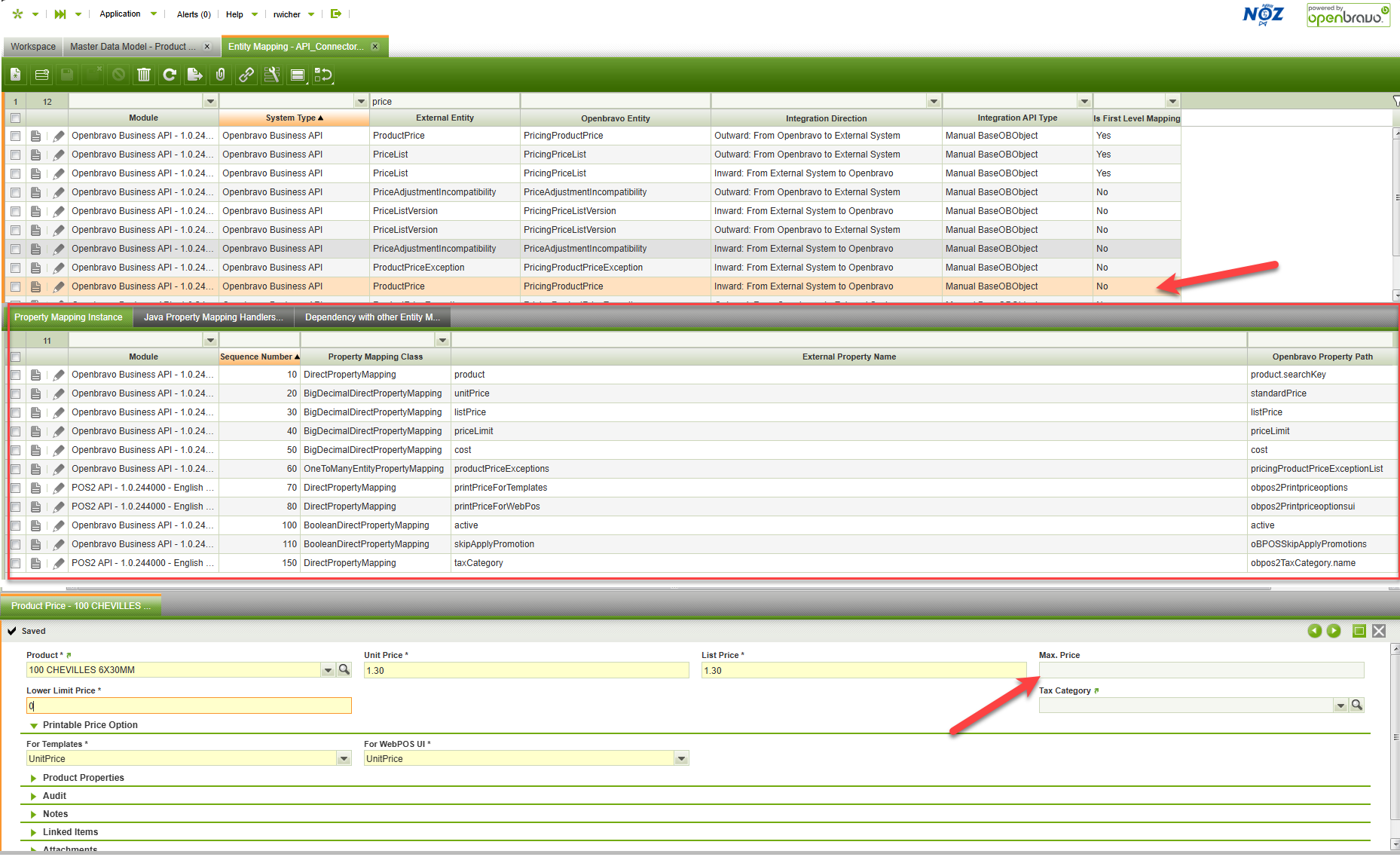Edit the ProductPriceException row with pencil icon
This screenshot has height=857, width=1400.
point(58,268)
